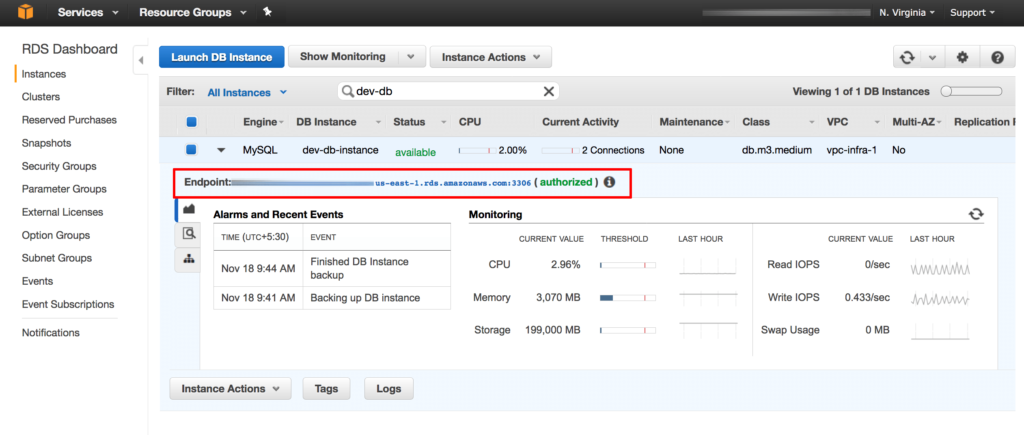The width and height of the screenshot is (1024, 435).
Task: Sort by the Maintenance column header
Action: click(695, 122)
